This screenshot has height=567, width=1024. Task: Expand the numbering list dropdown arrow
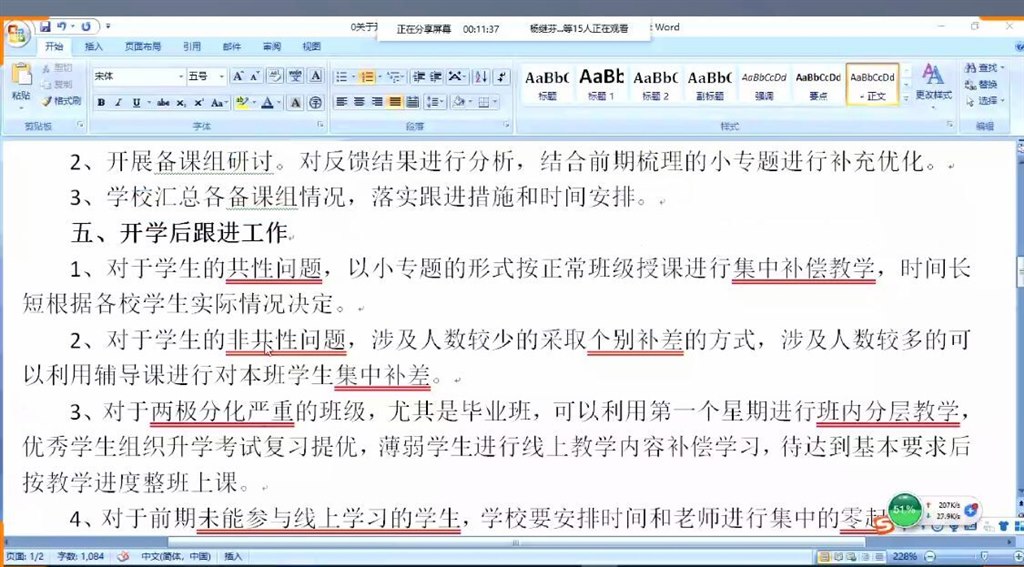click(379, 76)
